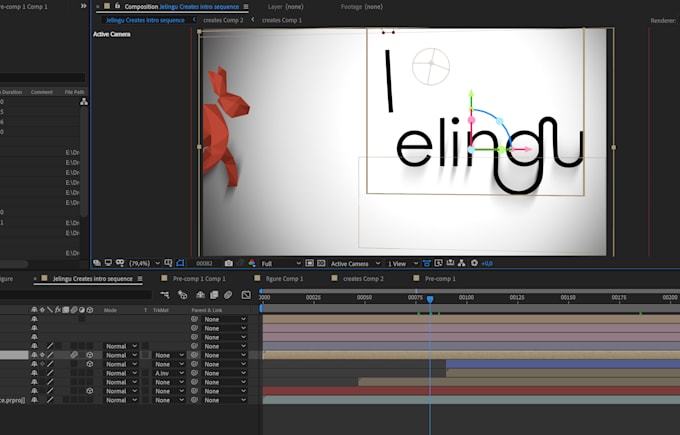Toggle pixel aspect ratio correction icon
This screenshot has height=435, width=680.
click(427, 263)
